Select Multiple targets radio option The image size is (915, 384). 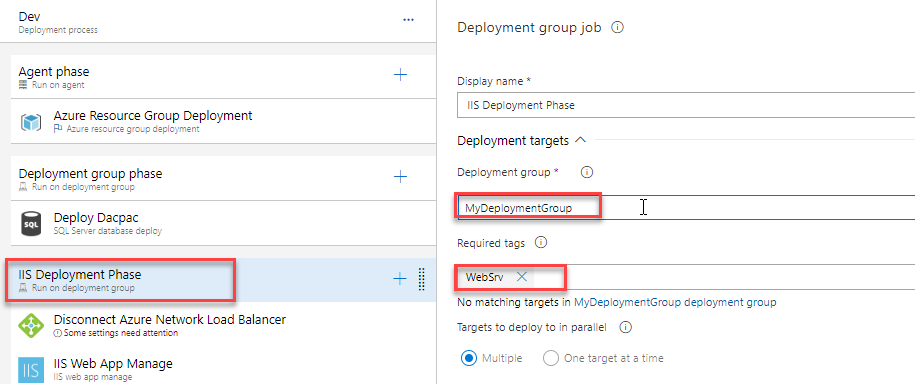[469, 358]
